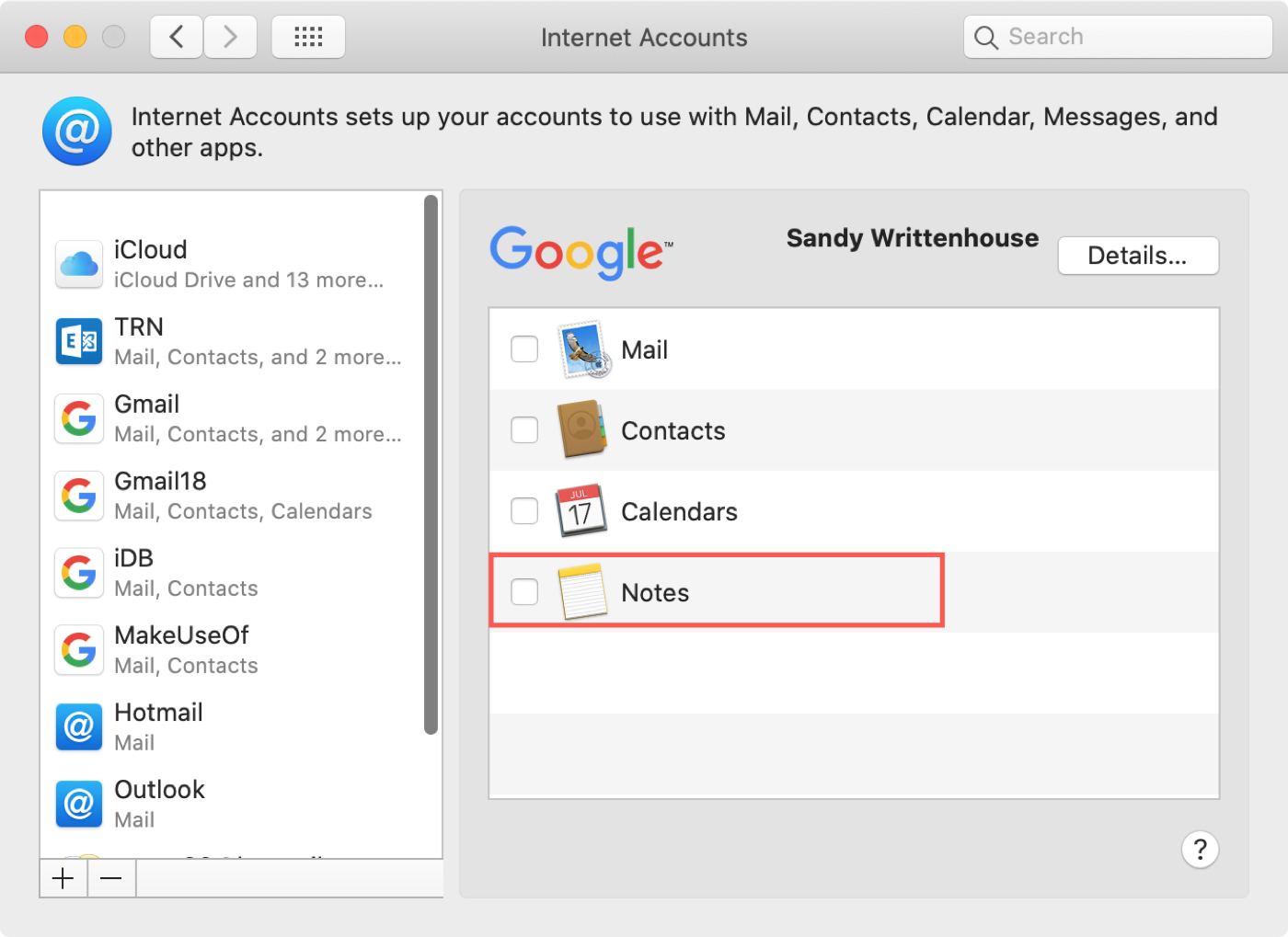Open the Details... button
This screenshot has width=1288, height=937.
click(1138, 256)
